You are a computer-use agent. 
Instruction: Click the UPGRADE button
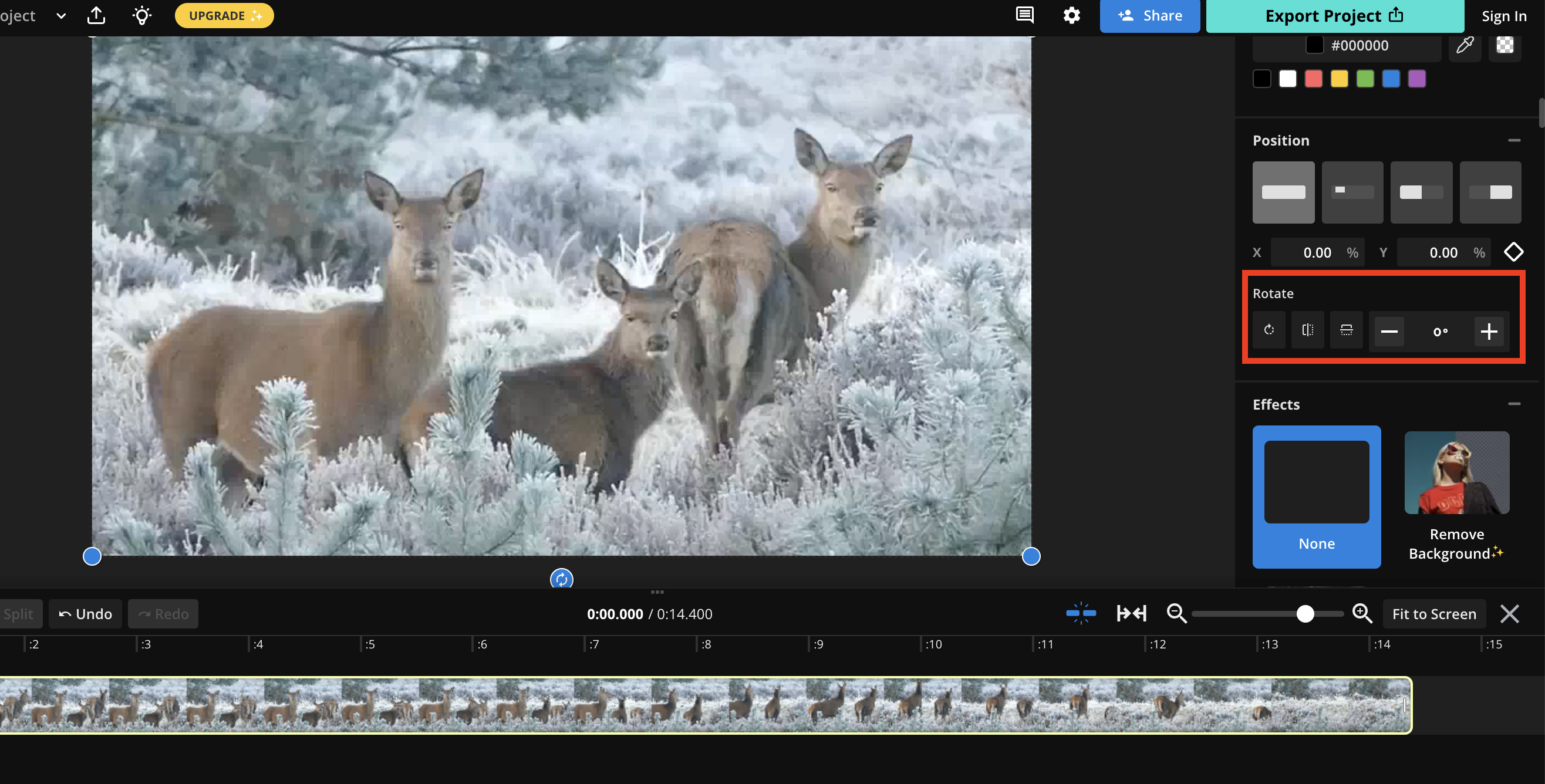224,16
